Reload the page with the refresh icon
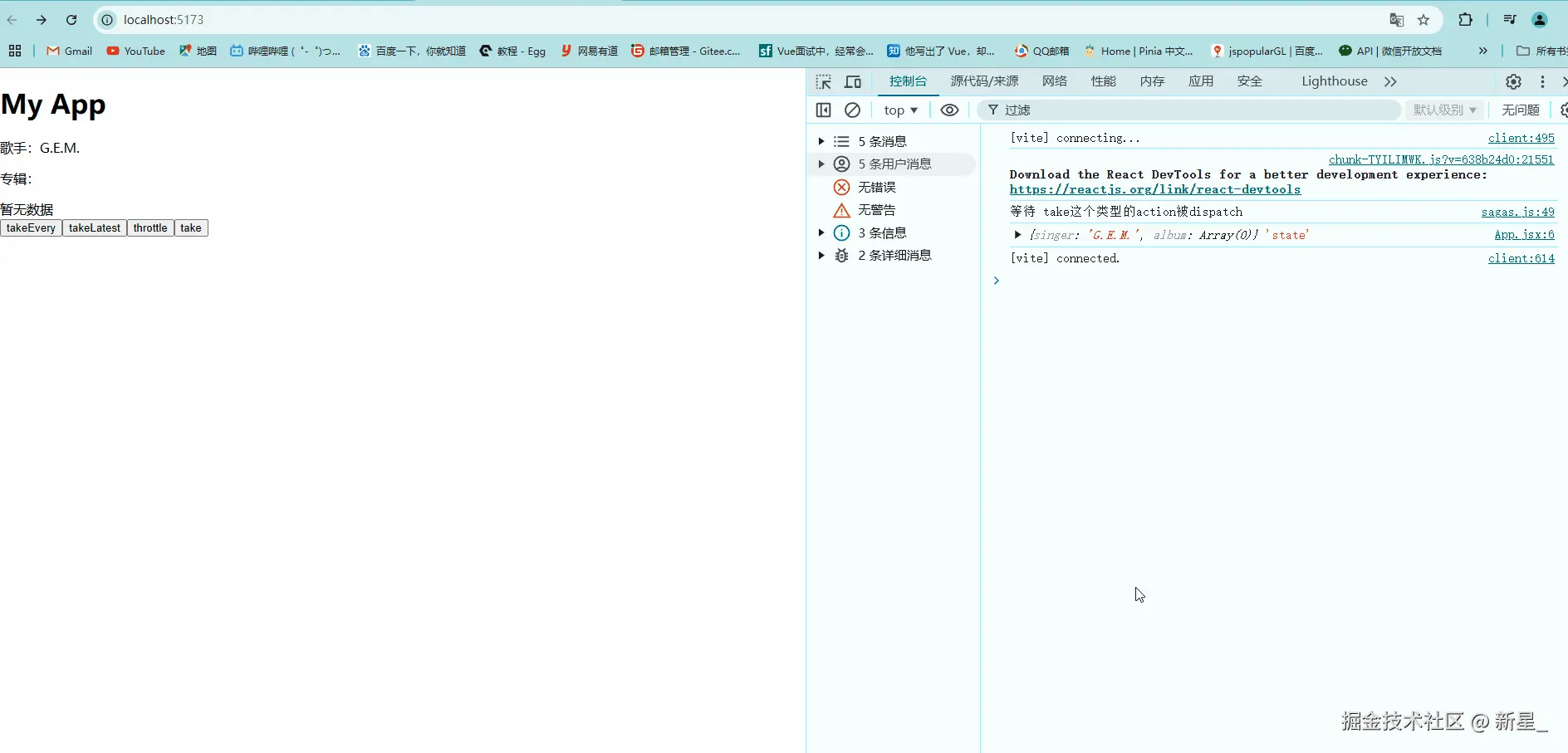Image resolution: width=1568 pixels, height=753 pixels. point(71,20)
